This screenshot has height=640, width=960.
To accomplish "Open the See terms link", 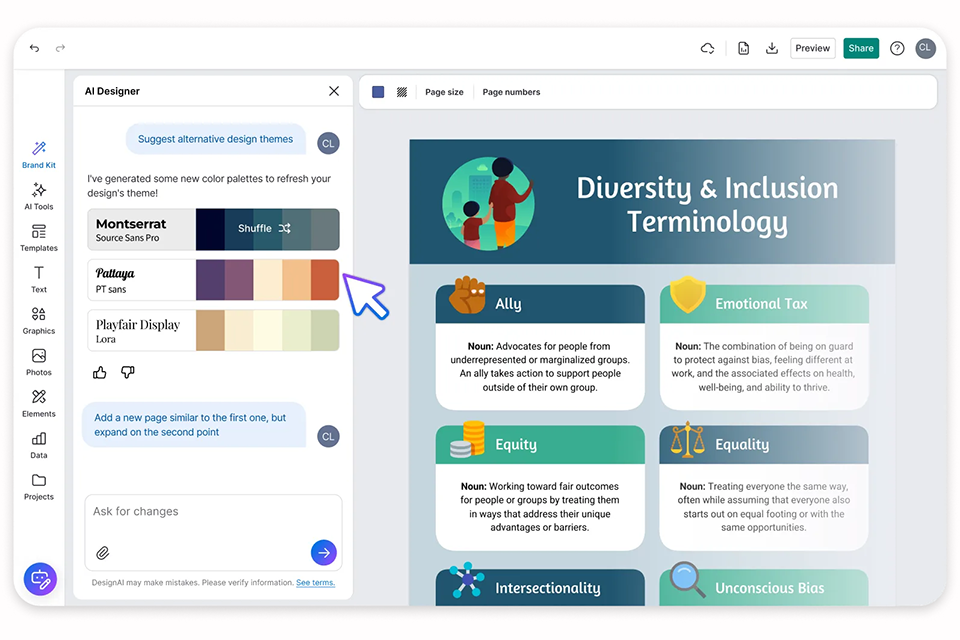I will pyautogui.click(x=315, y=582).
